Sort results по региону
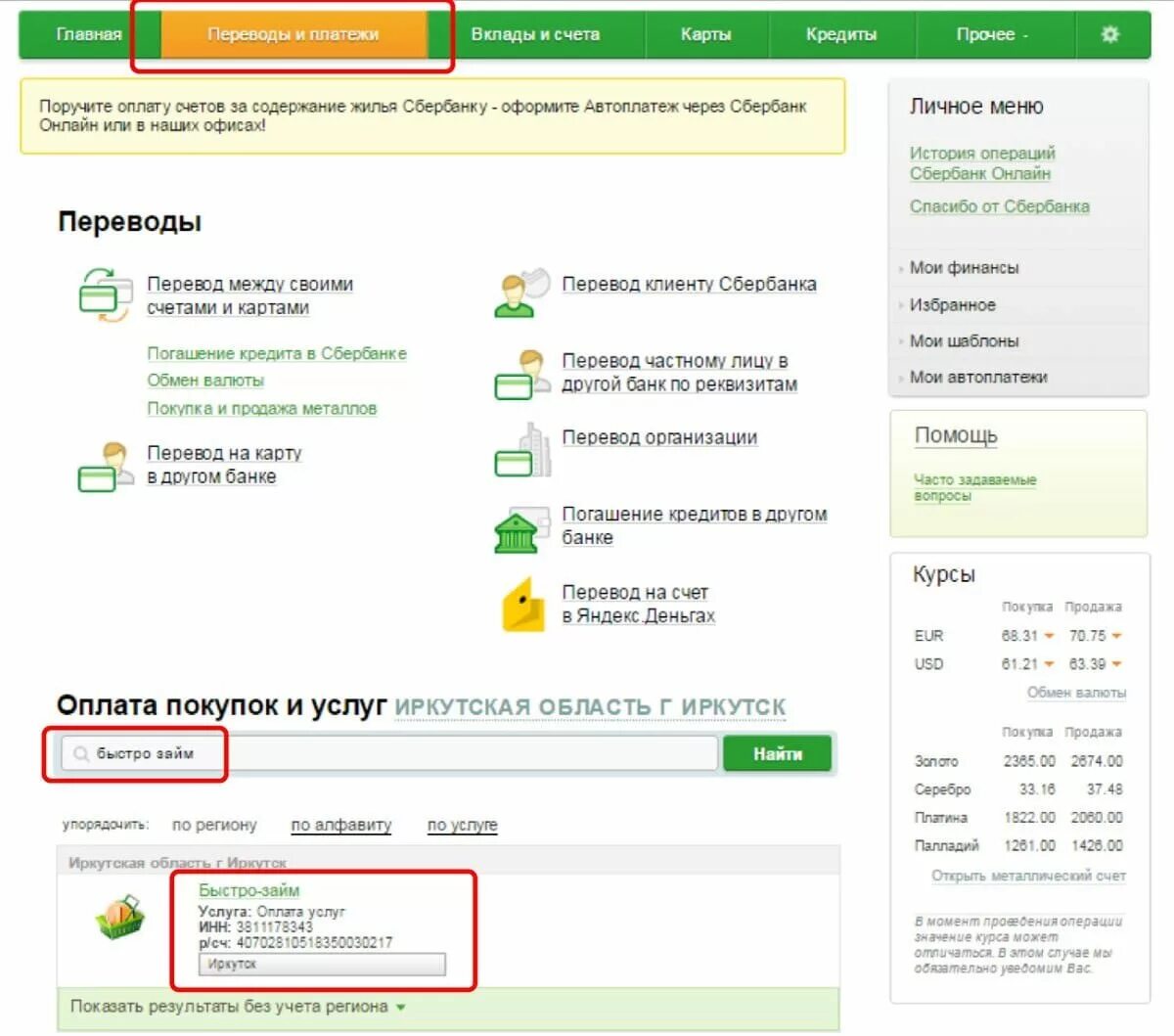 214,826
